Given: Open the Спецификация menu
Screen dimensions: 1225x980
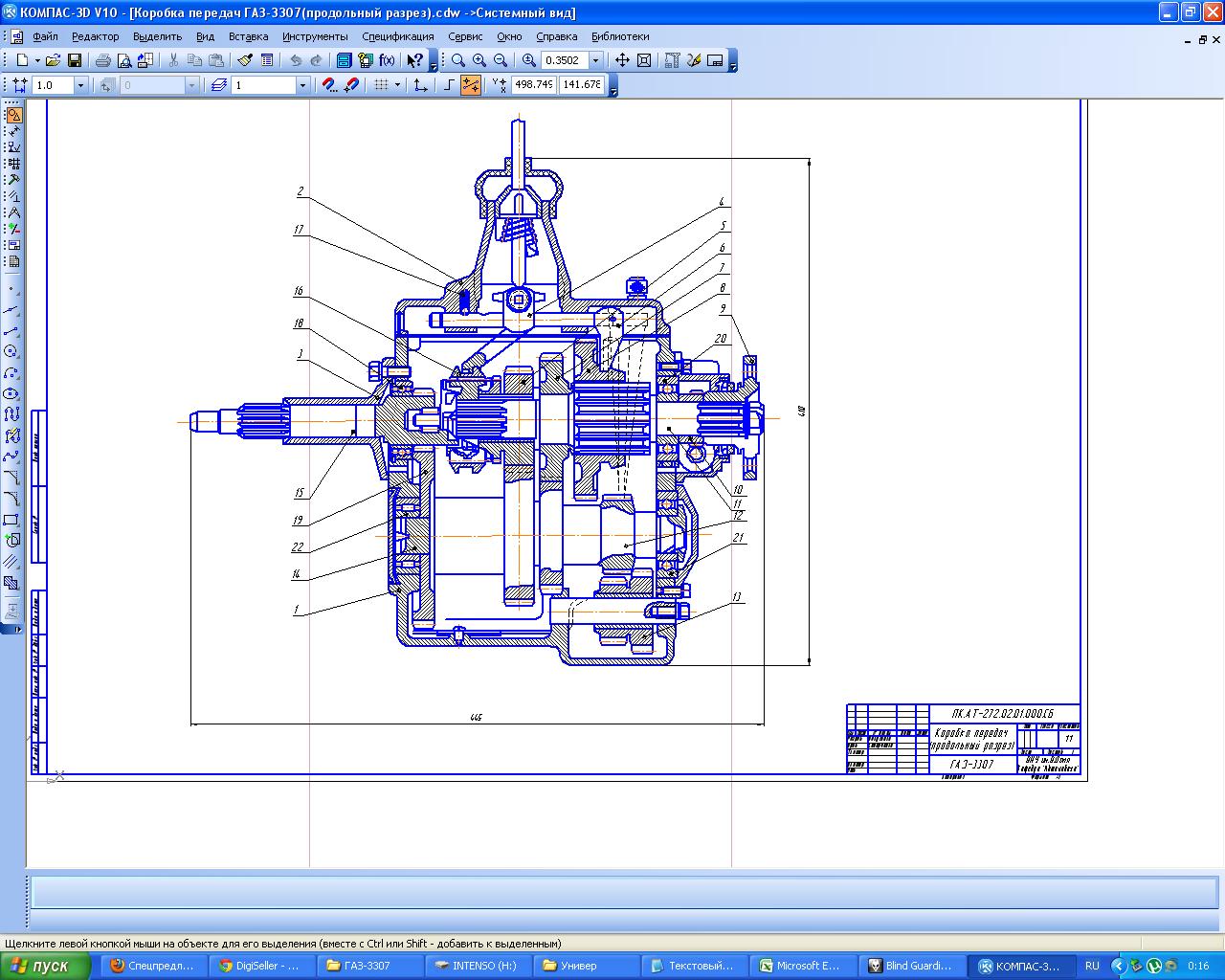Looking at the screenshot, I should coord(397,36).
